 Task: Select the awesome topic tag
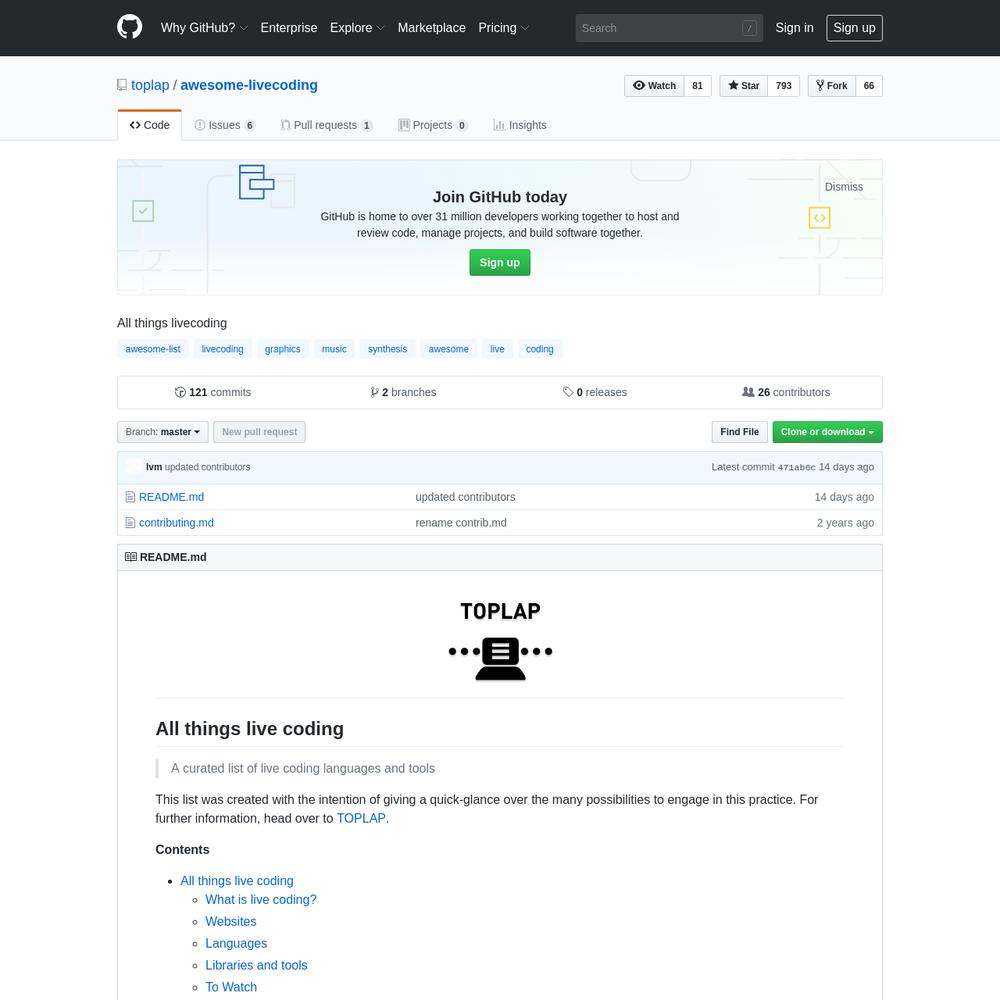(x=448, y=349)
